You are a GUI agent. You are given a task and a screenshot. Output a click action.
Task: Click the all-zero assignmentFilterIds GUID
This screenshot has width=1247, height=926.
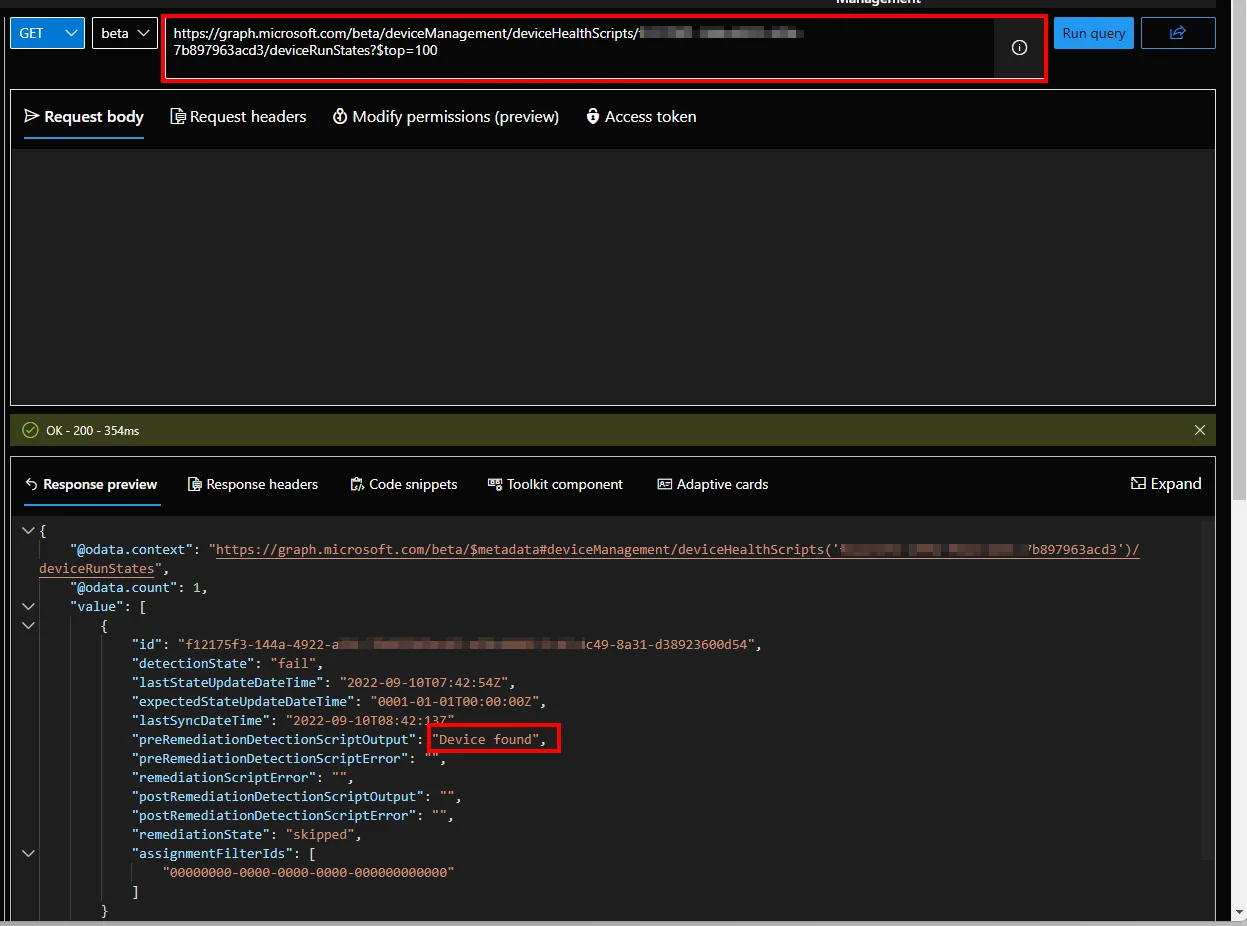click(x=308, y=872)
